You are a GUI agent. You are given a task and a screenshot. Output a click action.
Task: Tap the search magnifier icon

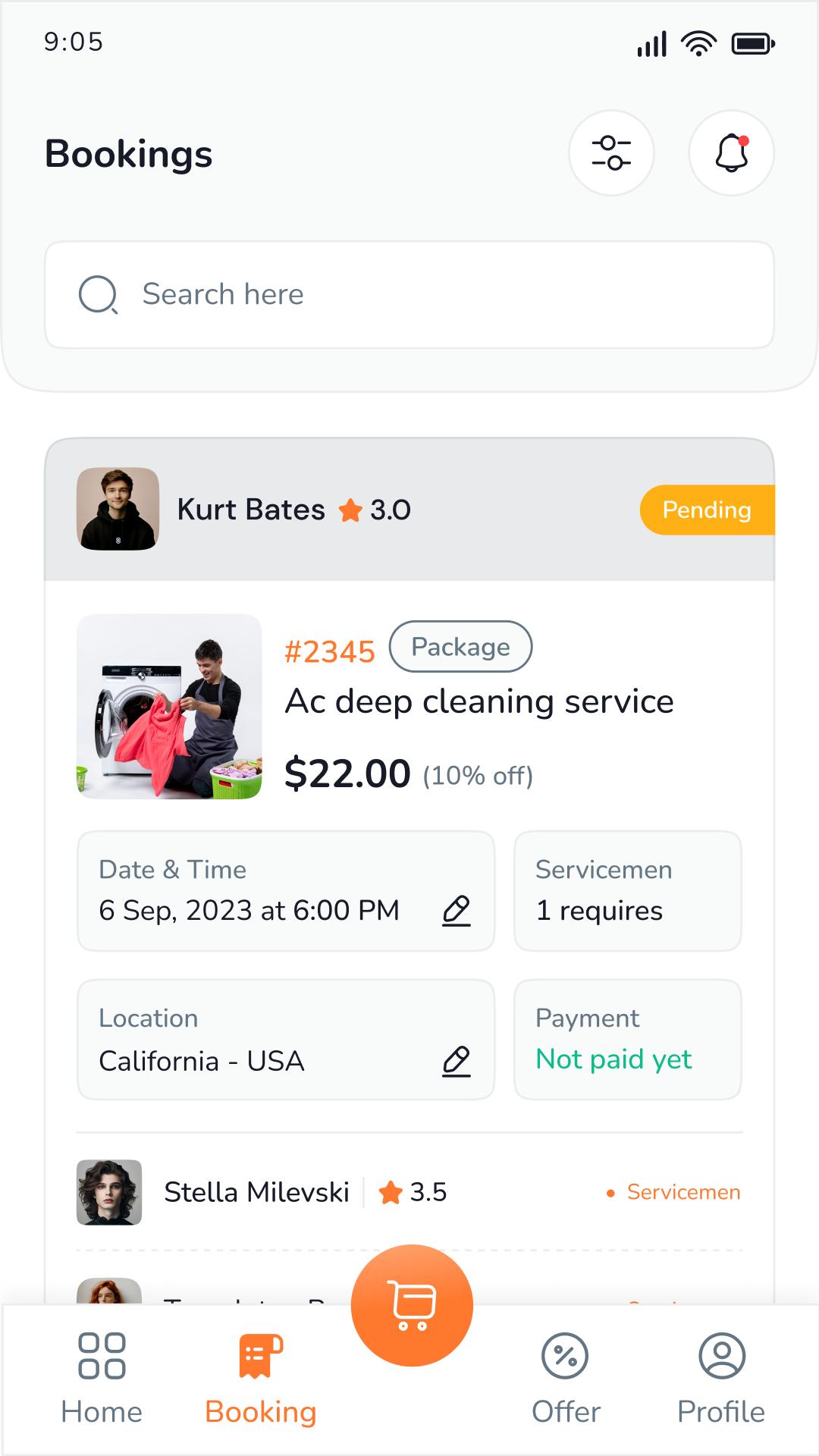[98, 294]
